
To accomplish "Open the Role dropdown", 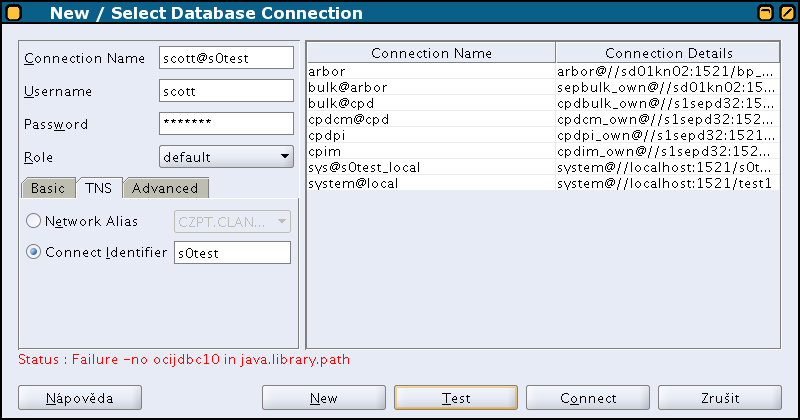I will [226, 157].
